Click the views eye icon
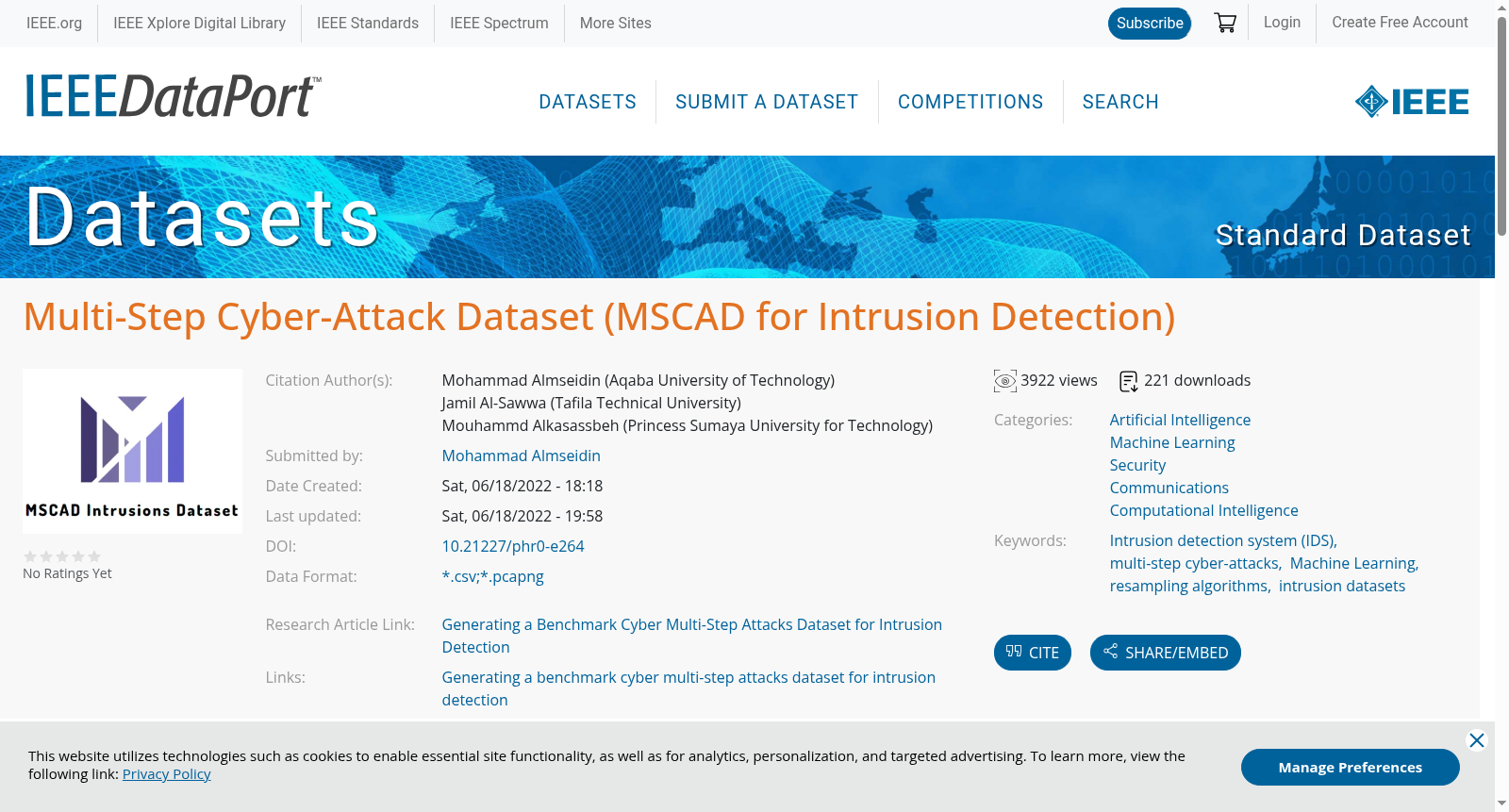Viewport: 1509px width, 812px height. [x=1005, y=381]
